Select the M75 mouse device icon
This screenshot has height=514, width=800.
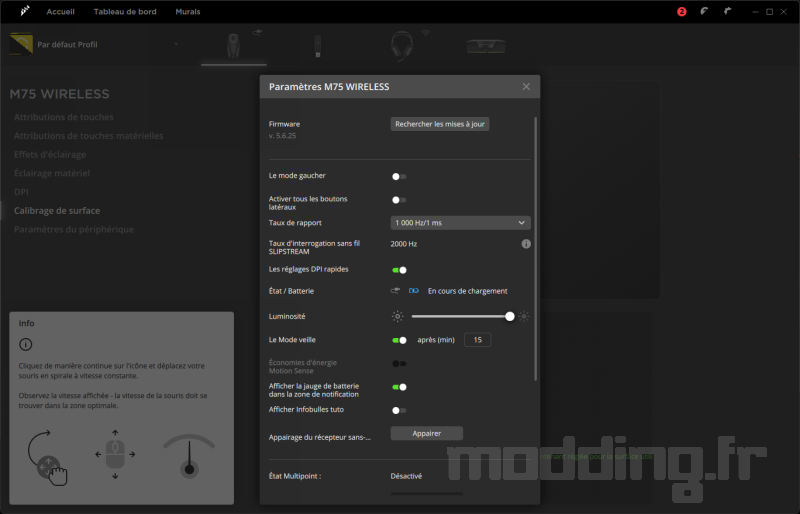tap(233, 45)
